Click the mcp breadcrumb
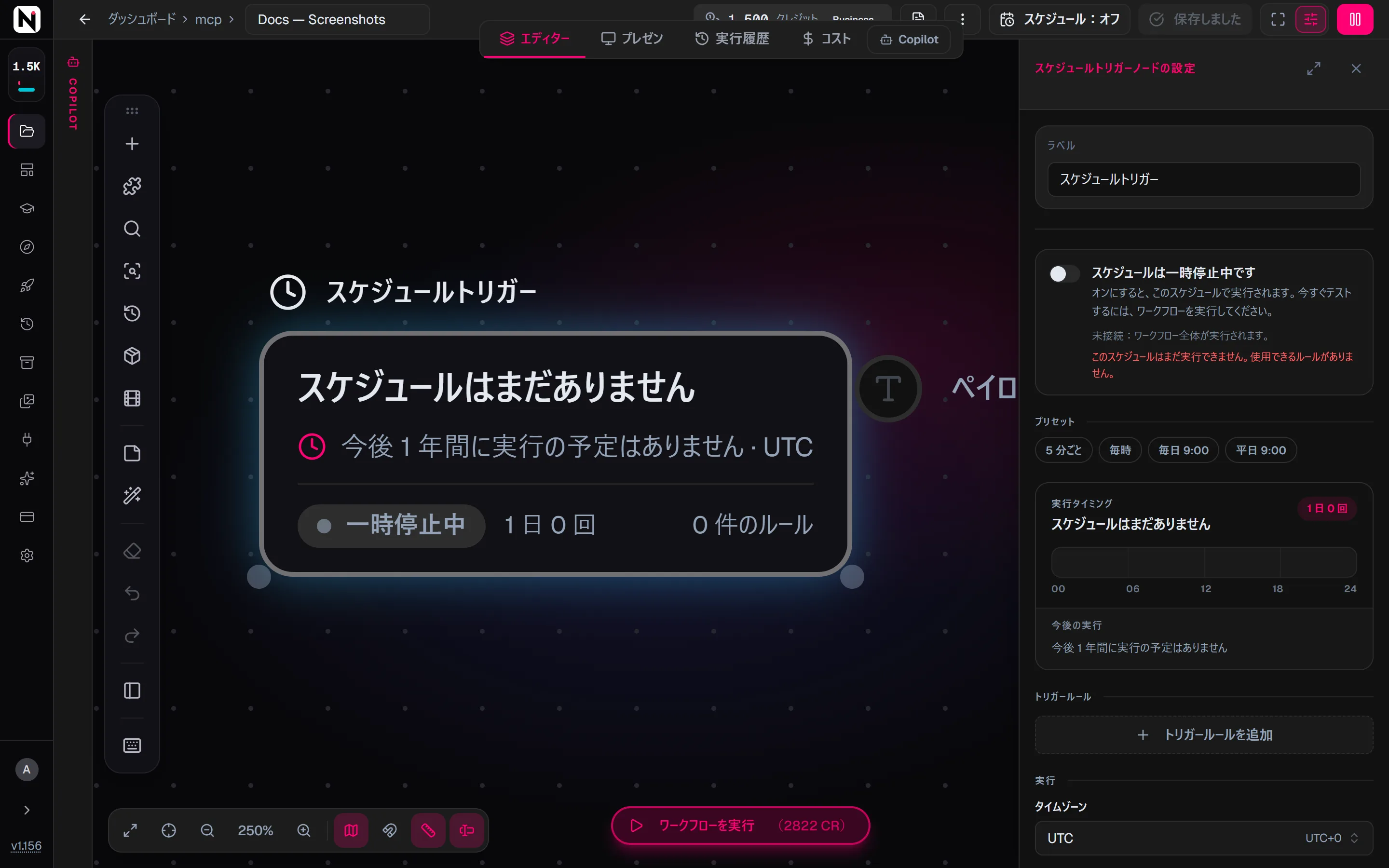Screen dimensions: 1389x868 click(208, 19)
